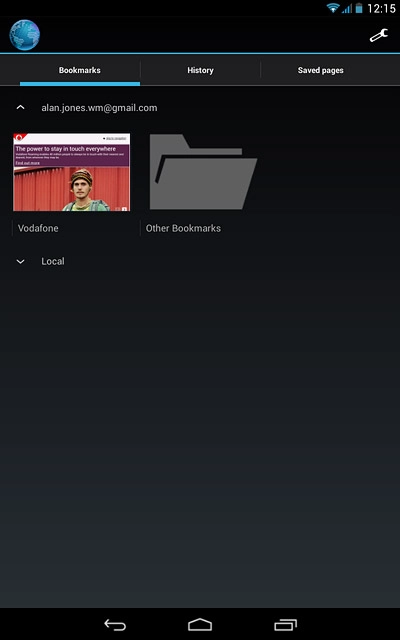Image resolution: width=400 pixels, height=640 pixels.
Task: Tap the Local section header text
Action: coord(53,261)
